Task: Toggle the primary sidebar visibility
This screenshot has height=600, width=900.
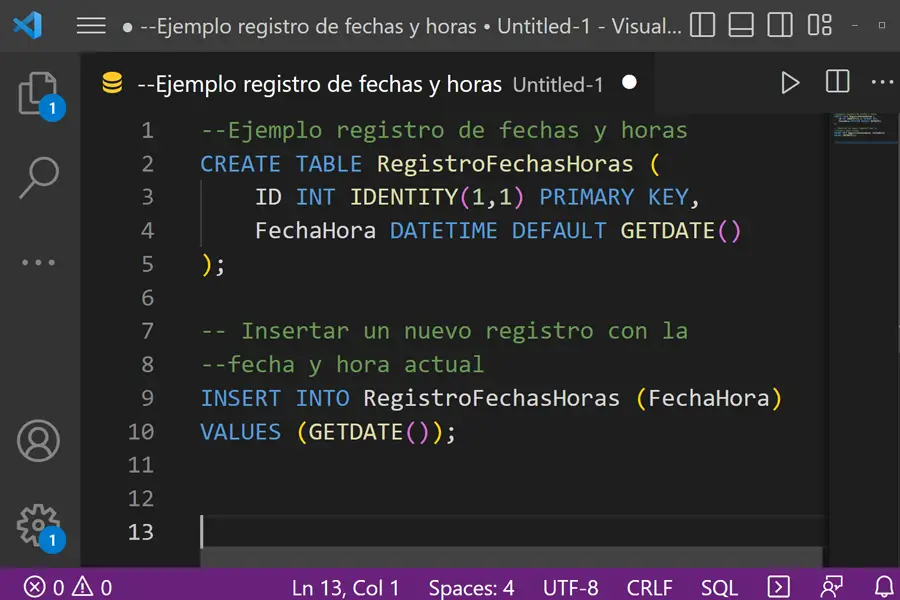Action: (x=702, y=26)
